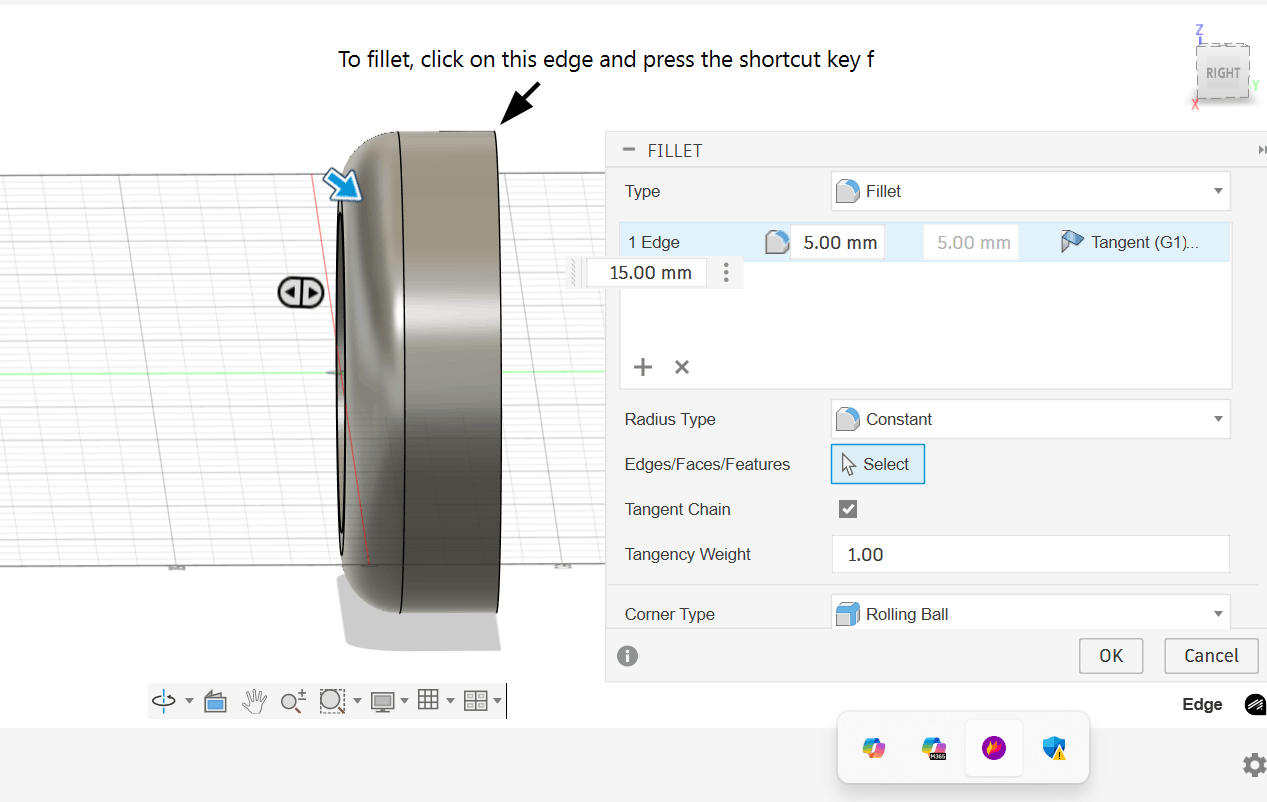
Task: Click the Select button for Edges/Faces/Features
Action: (x=878, y=464)
